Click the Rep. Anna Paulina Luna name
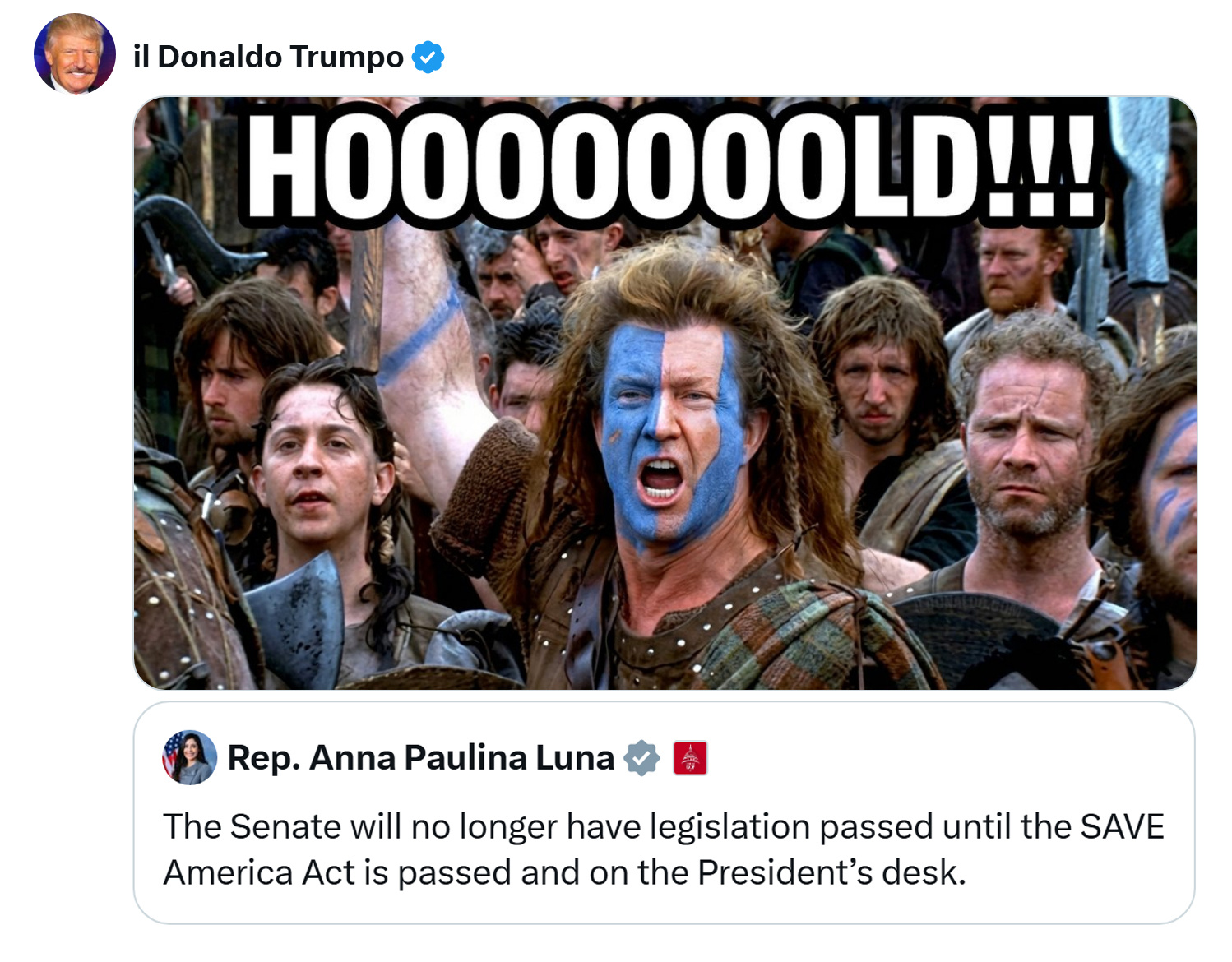 point(420,757)
